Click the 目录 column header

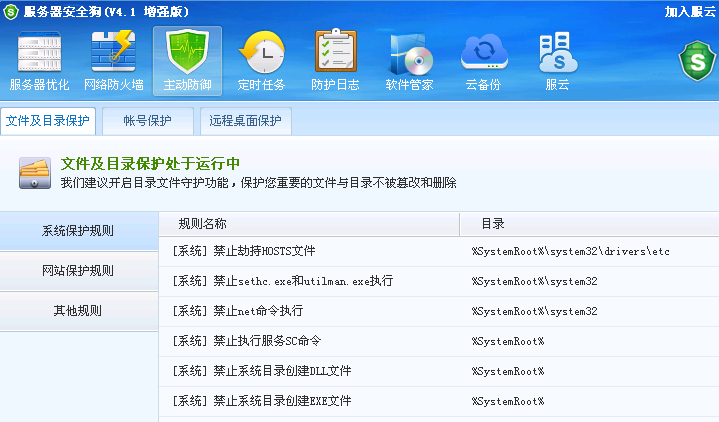pos(589,224)
